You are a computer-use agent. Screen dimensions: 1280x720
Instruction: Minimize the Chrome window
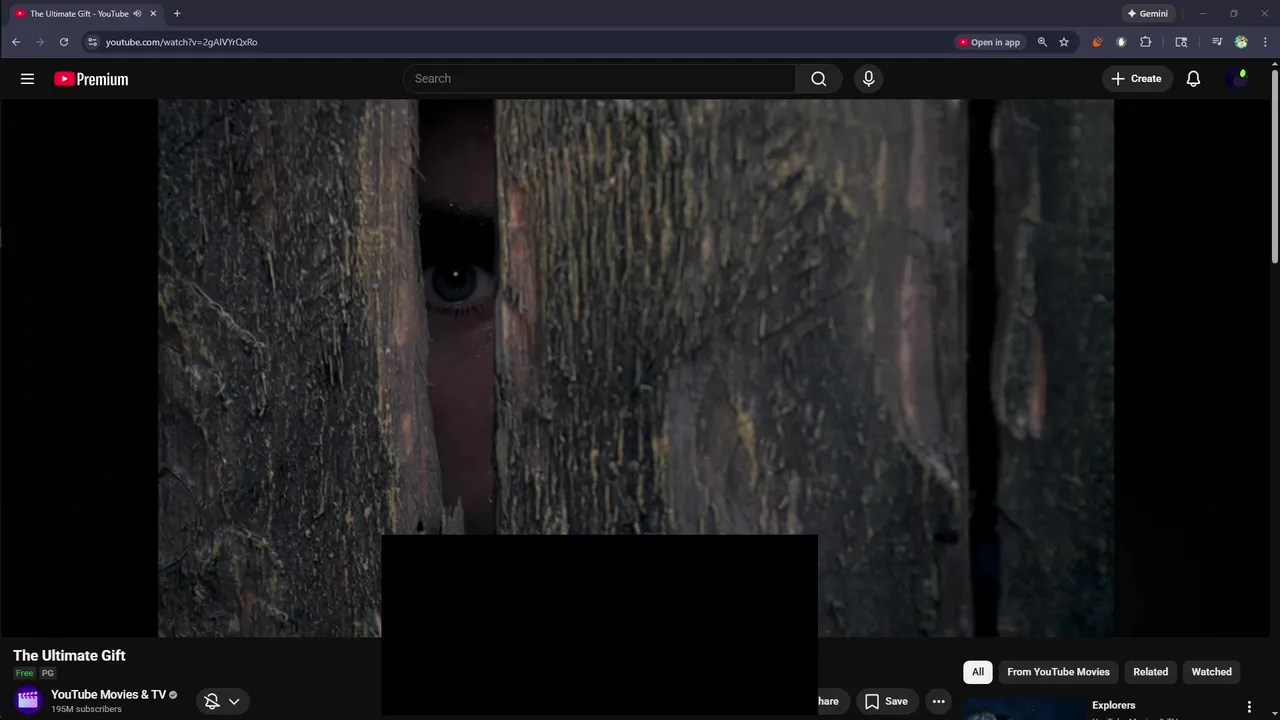pos(1203,14)
